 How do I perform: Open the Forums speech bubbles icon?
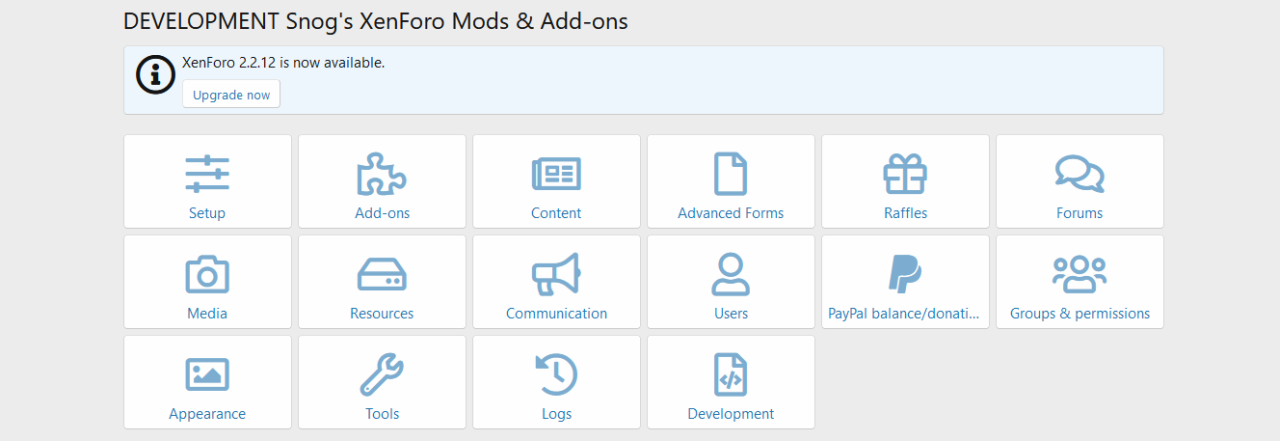[1079, 174]
